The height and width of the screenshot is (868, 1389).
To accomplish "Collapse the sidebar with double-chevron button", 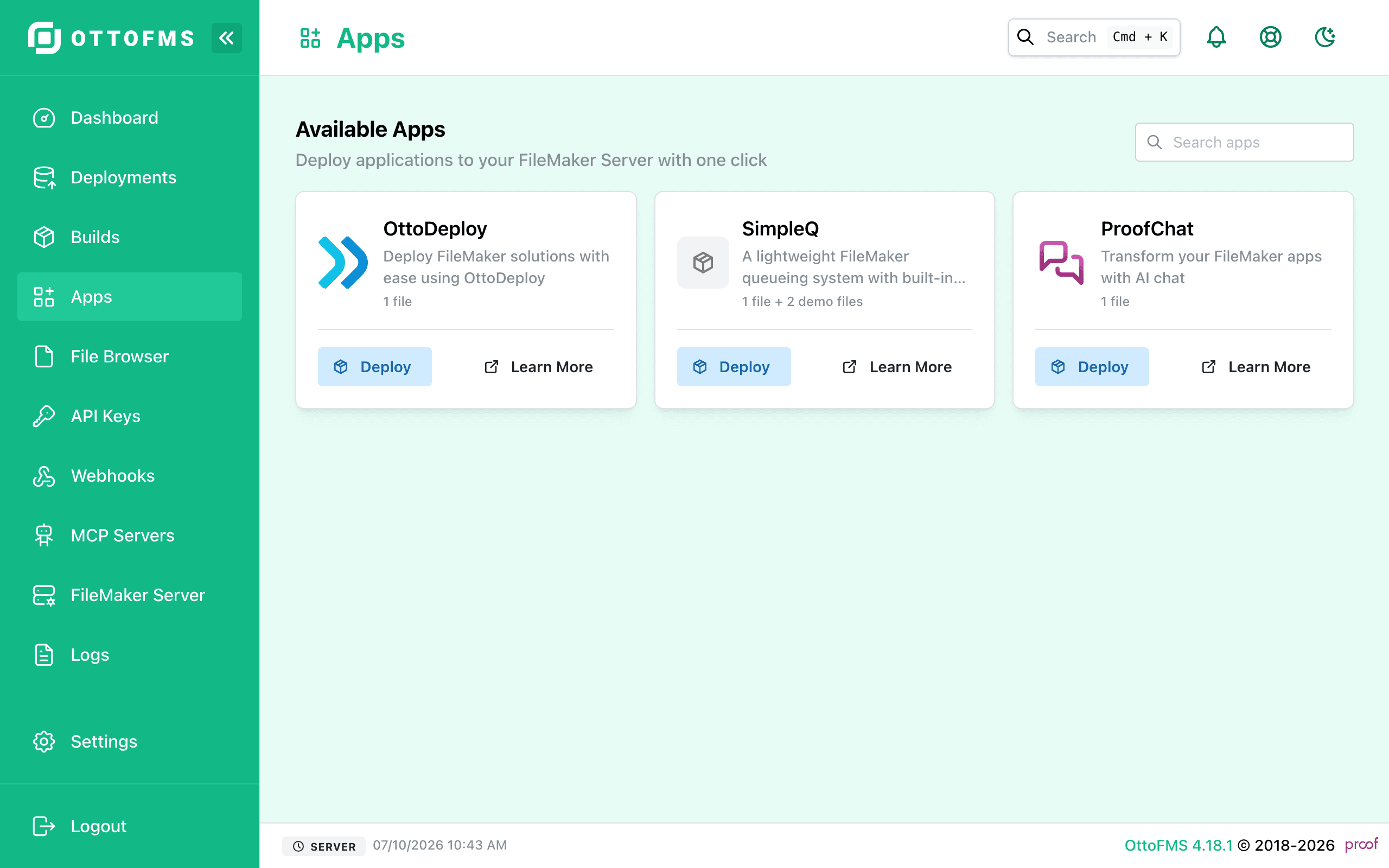I will (226, 38).
